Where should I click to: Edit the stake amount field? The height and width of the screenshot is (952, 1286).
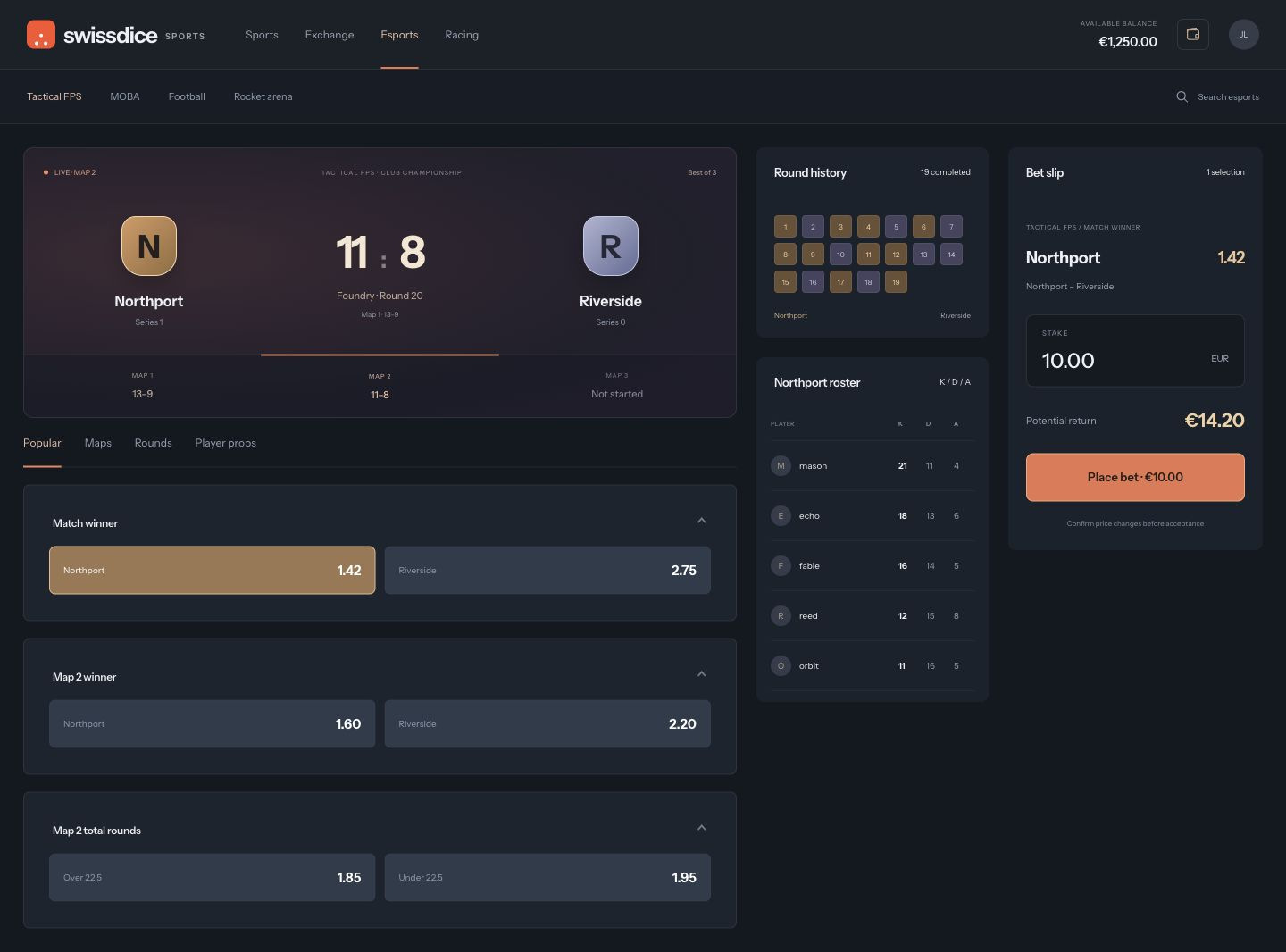tap(1135, 351)
